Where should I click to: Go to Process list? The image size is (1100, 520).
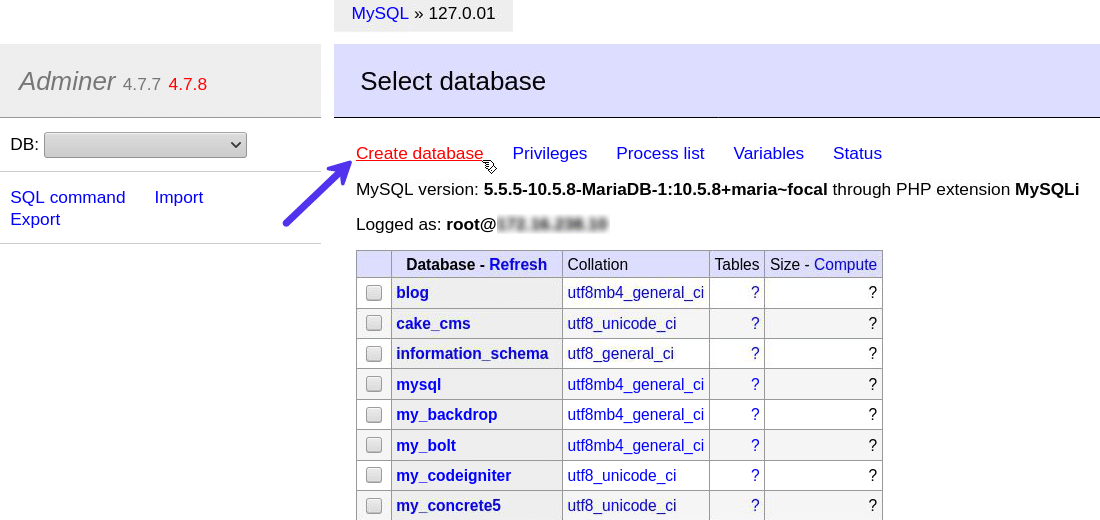click(660, 153)
